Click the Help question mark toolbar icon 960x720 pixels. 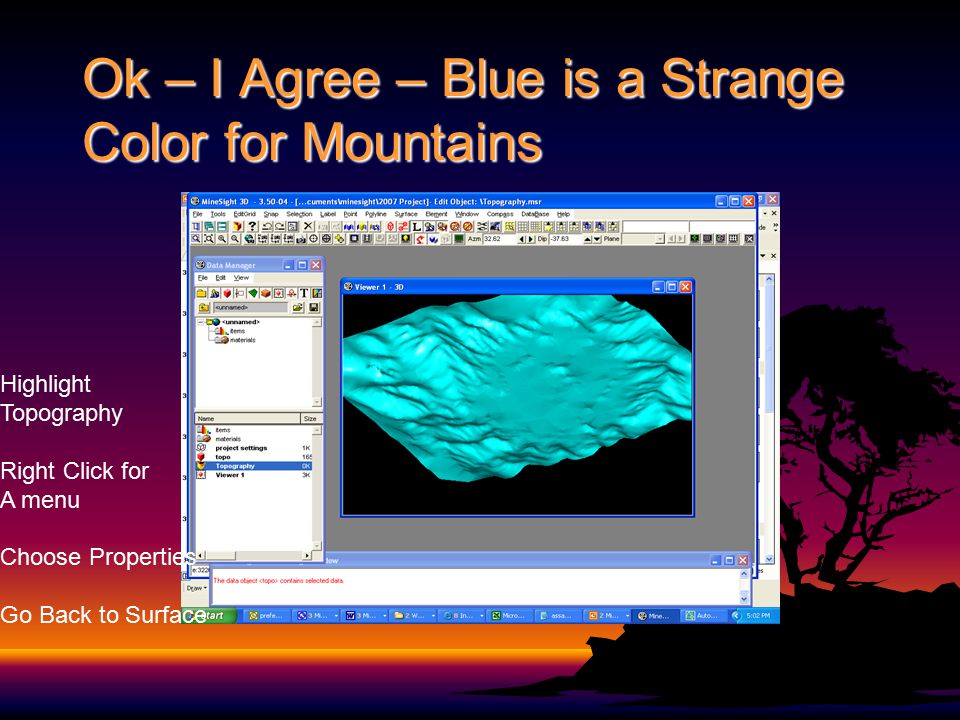tap(252, 227)
